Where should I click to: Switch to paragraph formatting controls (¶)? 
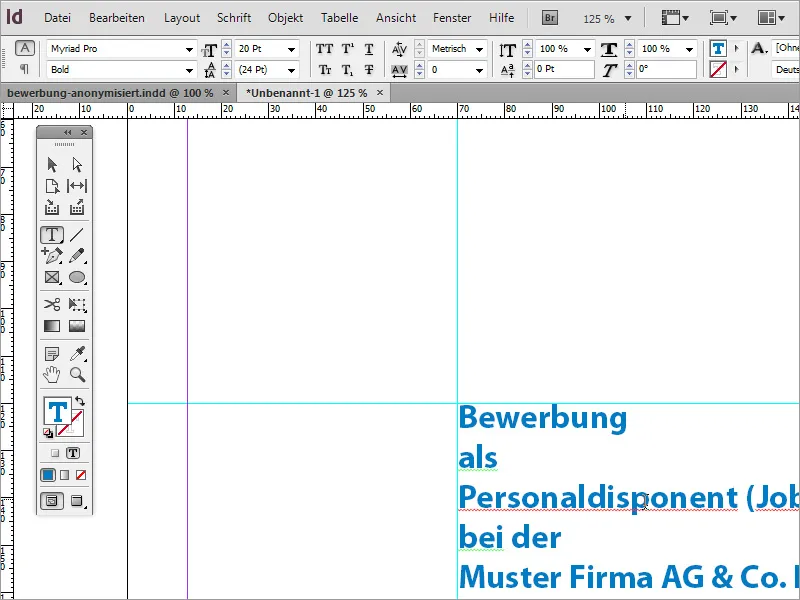point(24,68)
